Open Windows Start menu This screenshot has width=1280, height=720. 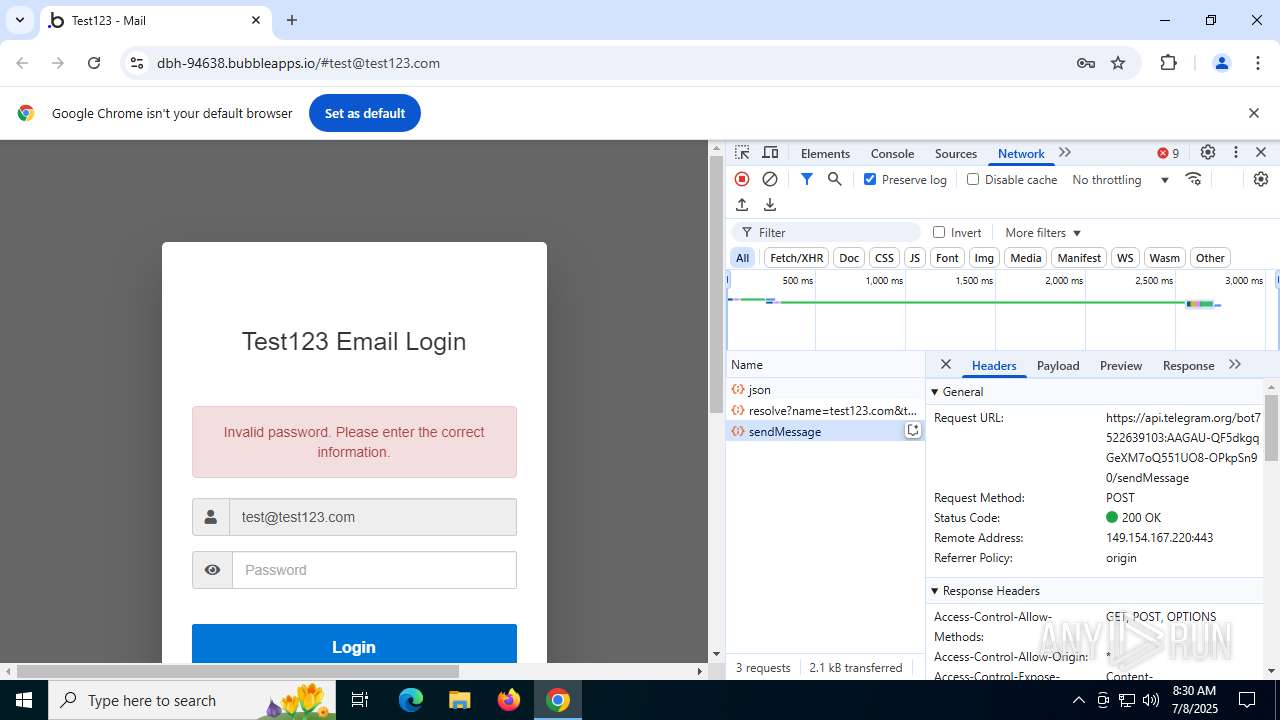23,700
